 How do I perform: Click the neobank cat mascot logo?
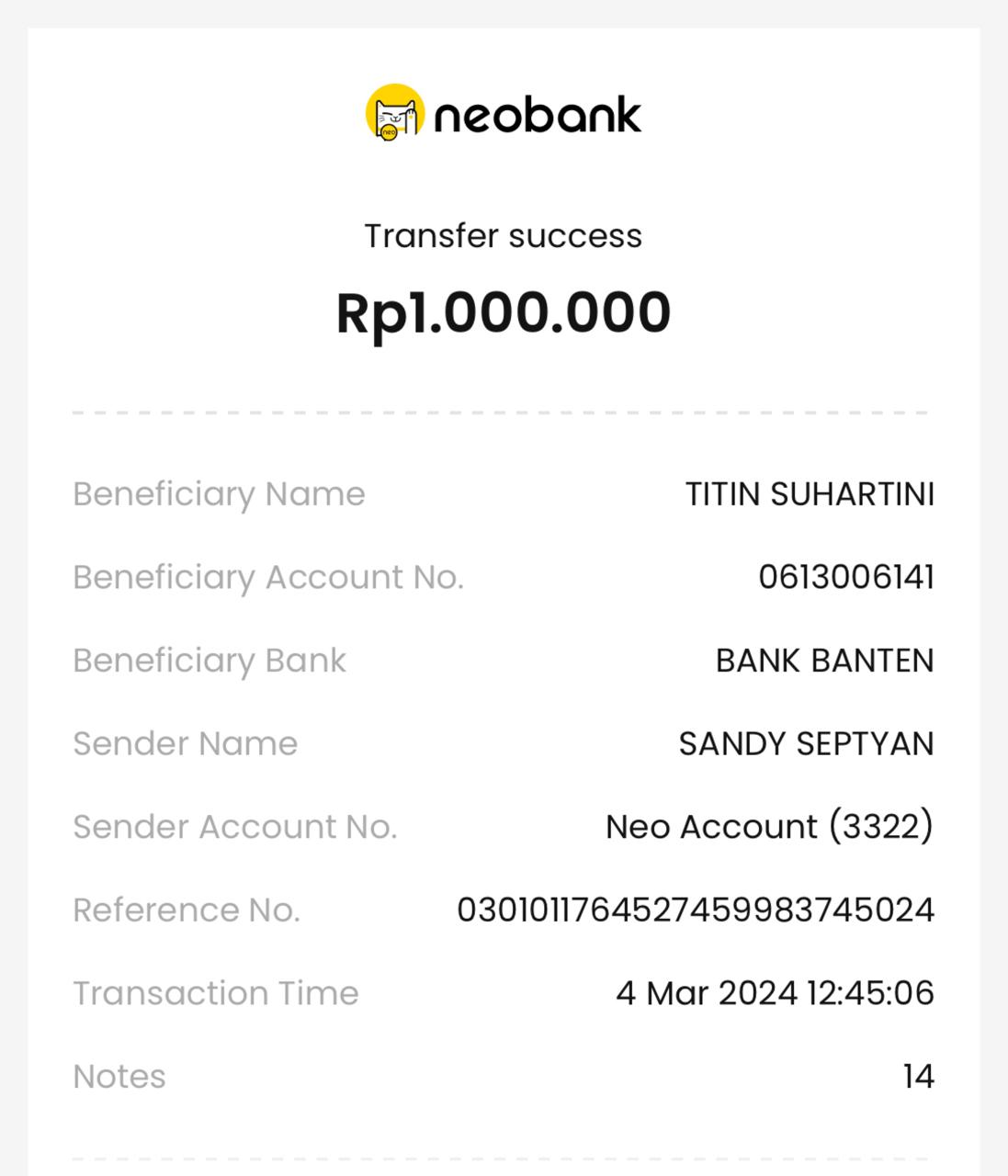coord(395,113)
